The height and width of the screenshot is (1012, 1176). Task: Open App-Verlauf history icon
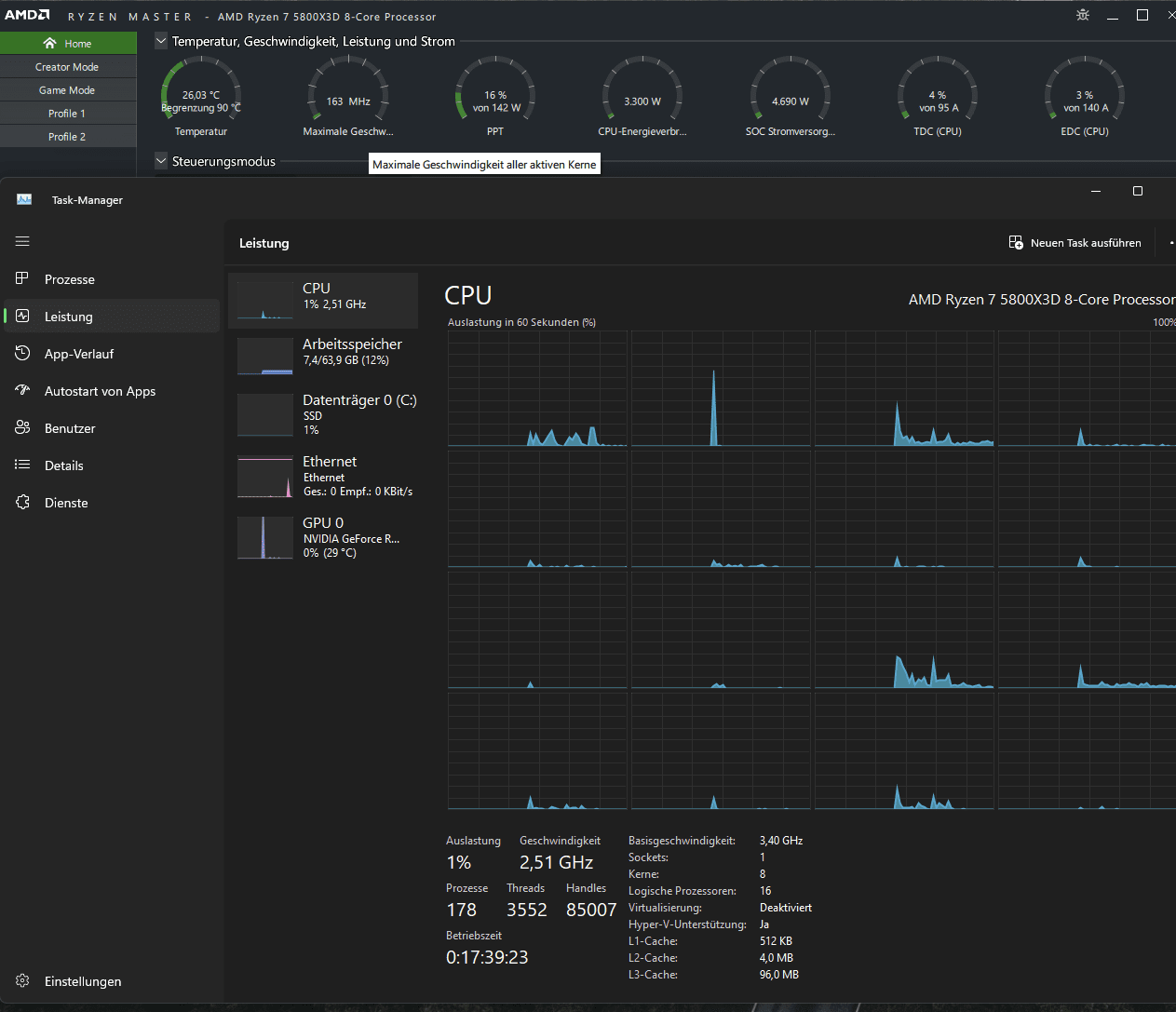click(22, 353)
